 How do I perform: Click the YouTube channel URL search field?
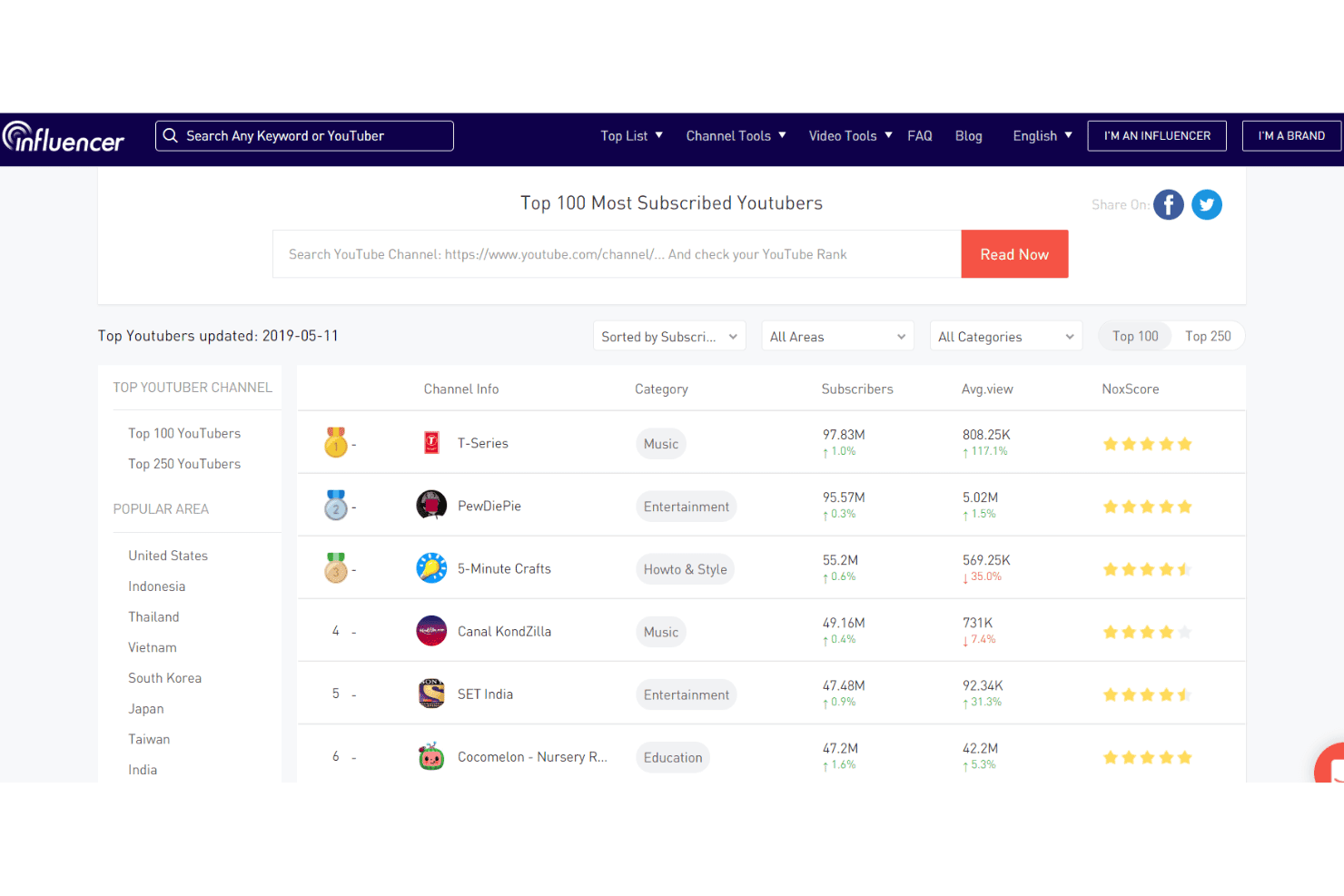pos(617,254)
